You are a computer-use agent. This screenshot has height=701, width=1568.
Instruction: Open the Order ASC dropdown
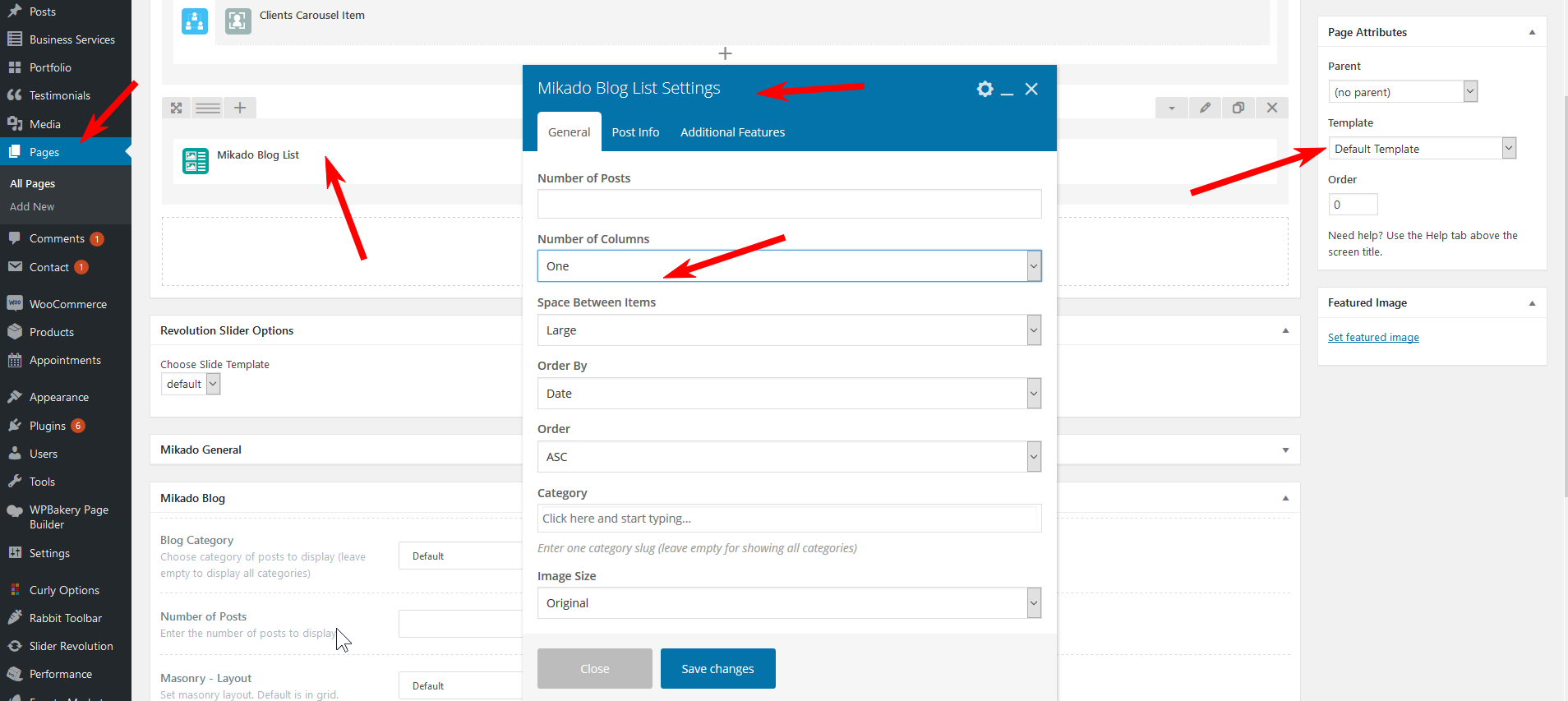tap(789, 457)
